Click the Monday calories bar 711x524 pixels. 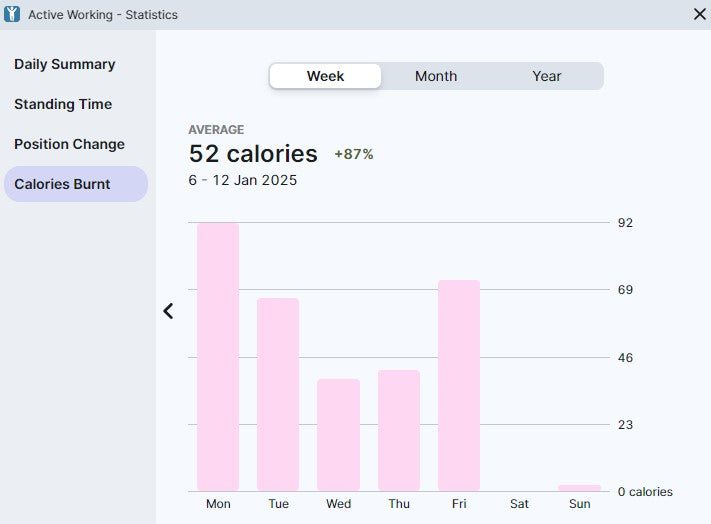coord(218,356)
